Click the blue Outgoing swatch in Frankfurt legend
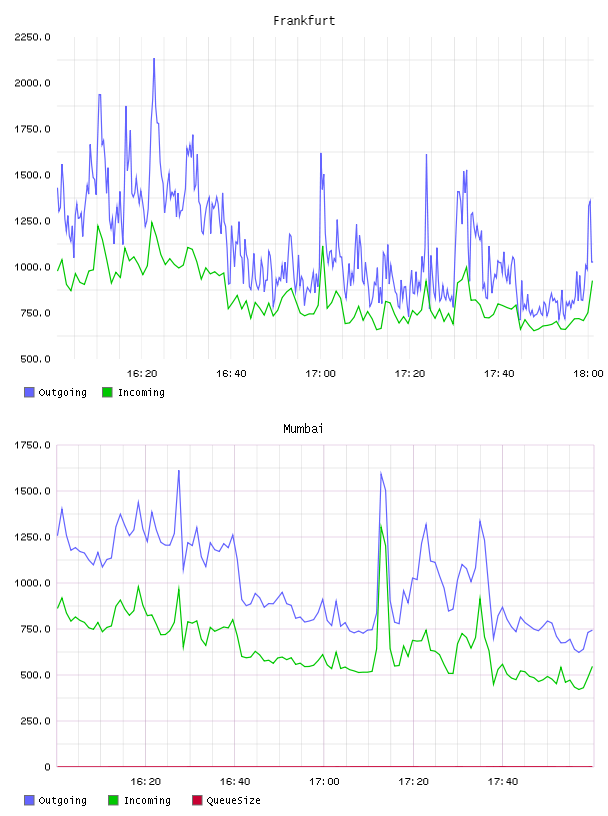 click(x=29, y=392)
